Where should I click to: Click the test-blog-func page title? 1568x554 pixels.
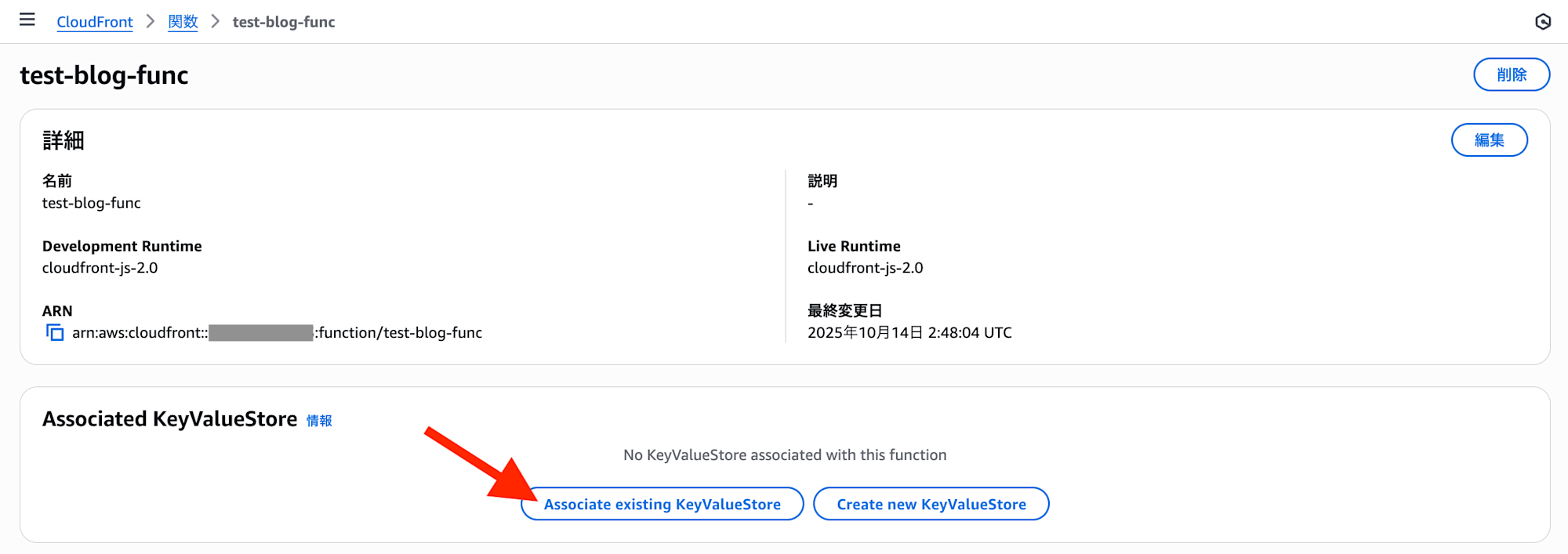[x=104, y=75]
